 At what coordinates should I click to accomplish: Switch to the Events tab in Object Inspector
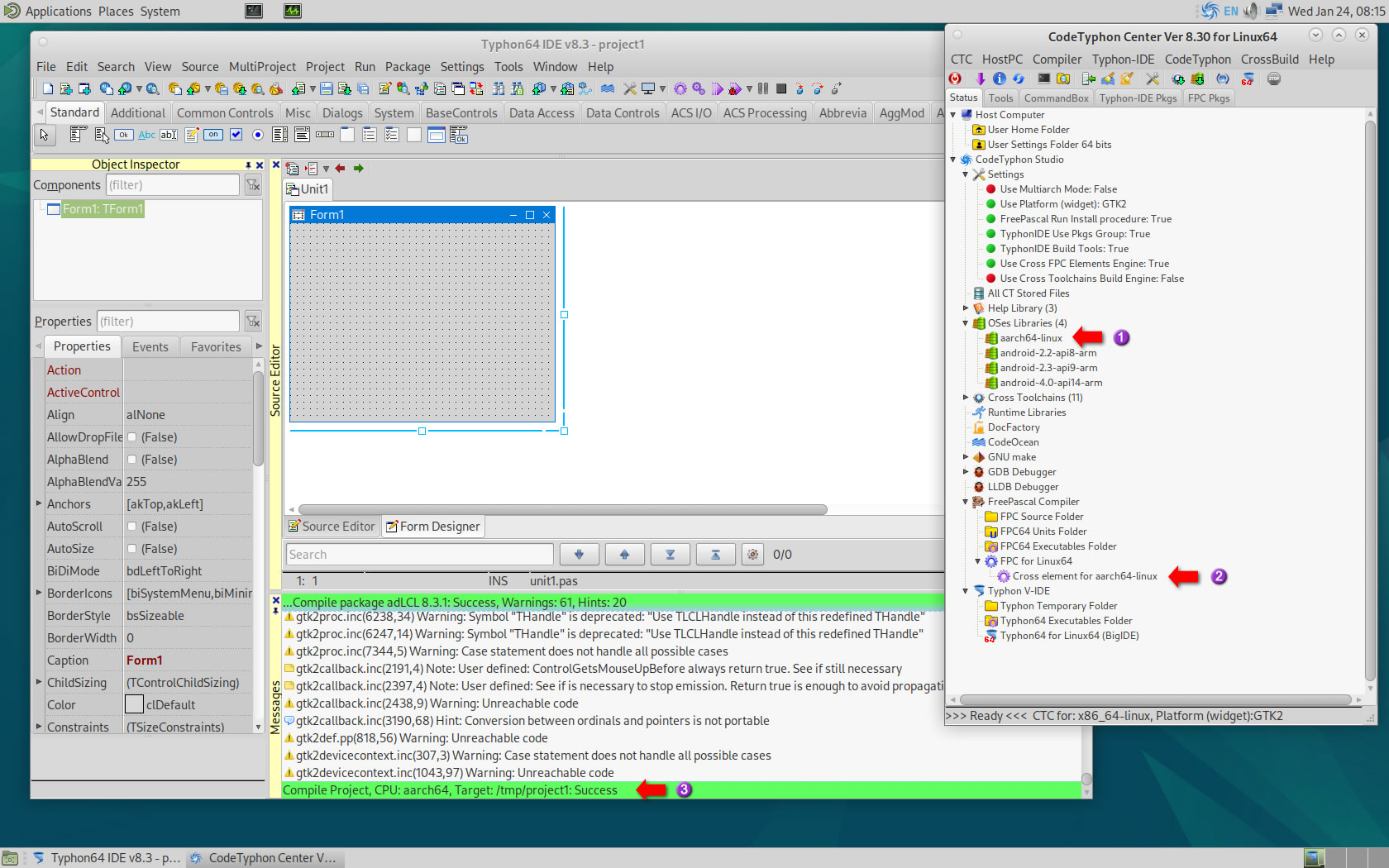[x=150, y=347]
